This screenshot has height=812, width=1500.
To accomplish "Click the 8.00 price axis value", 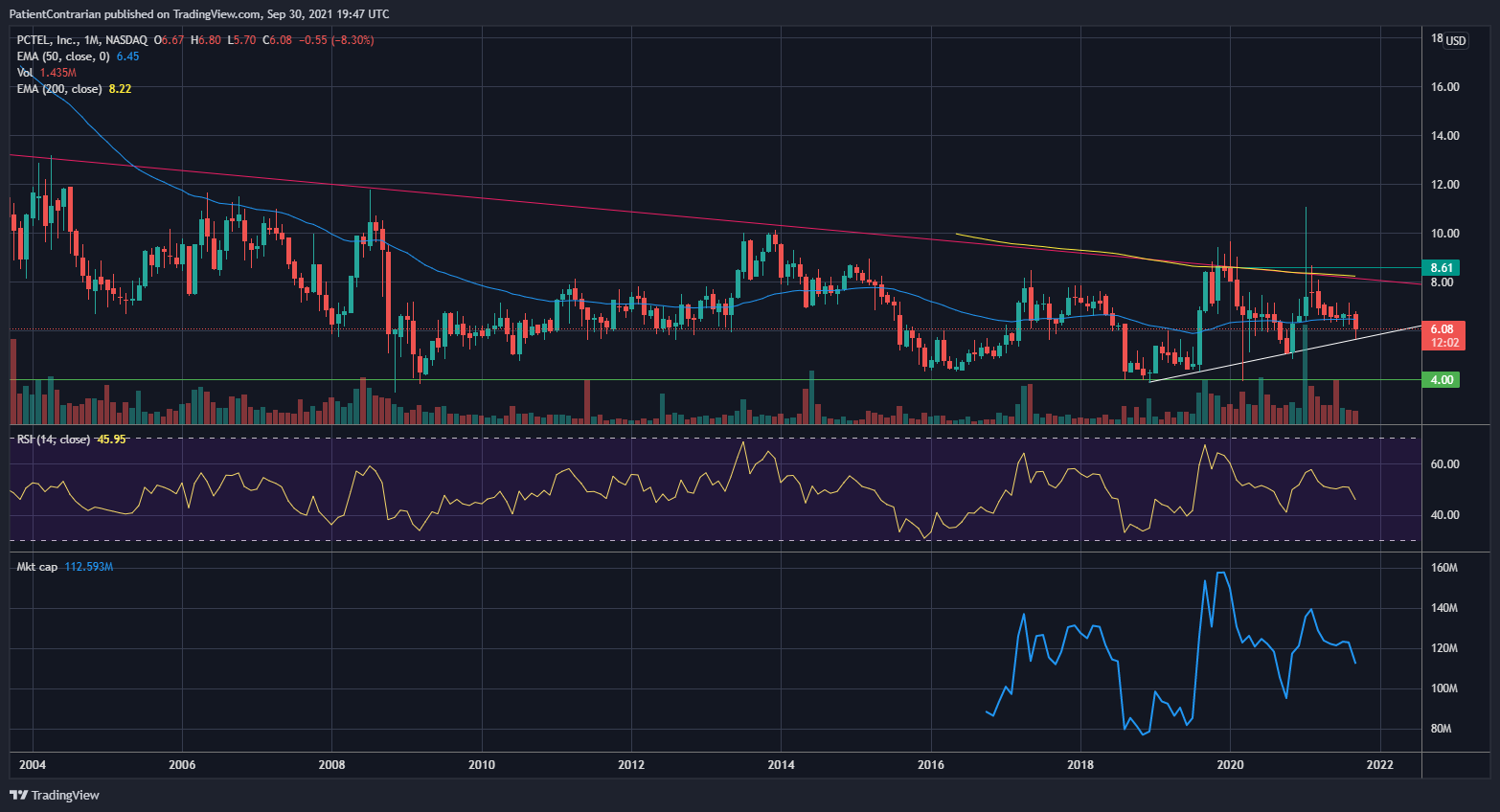I will pyautogui.click(x=1444, y=282).
